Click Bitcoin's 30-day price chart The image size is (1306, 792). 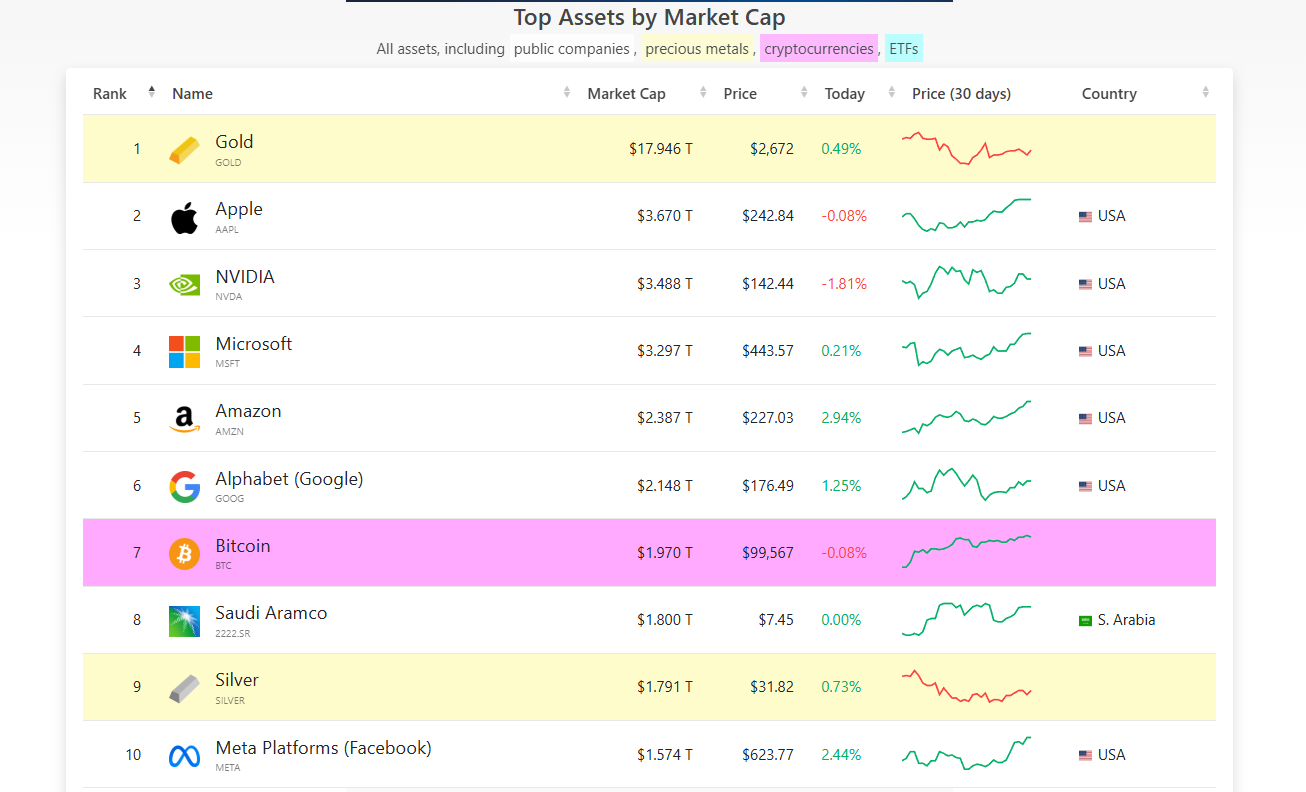coord(966,552)
